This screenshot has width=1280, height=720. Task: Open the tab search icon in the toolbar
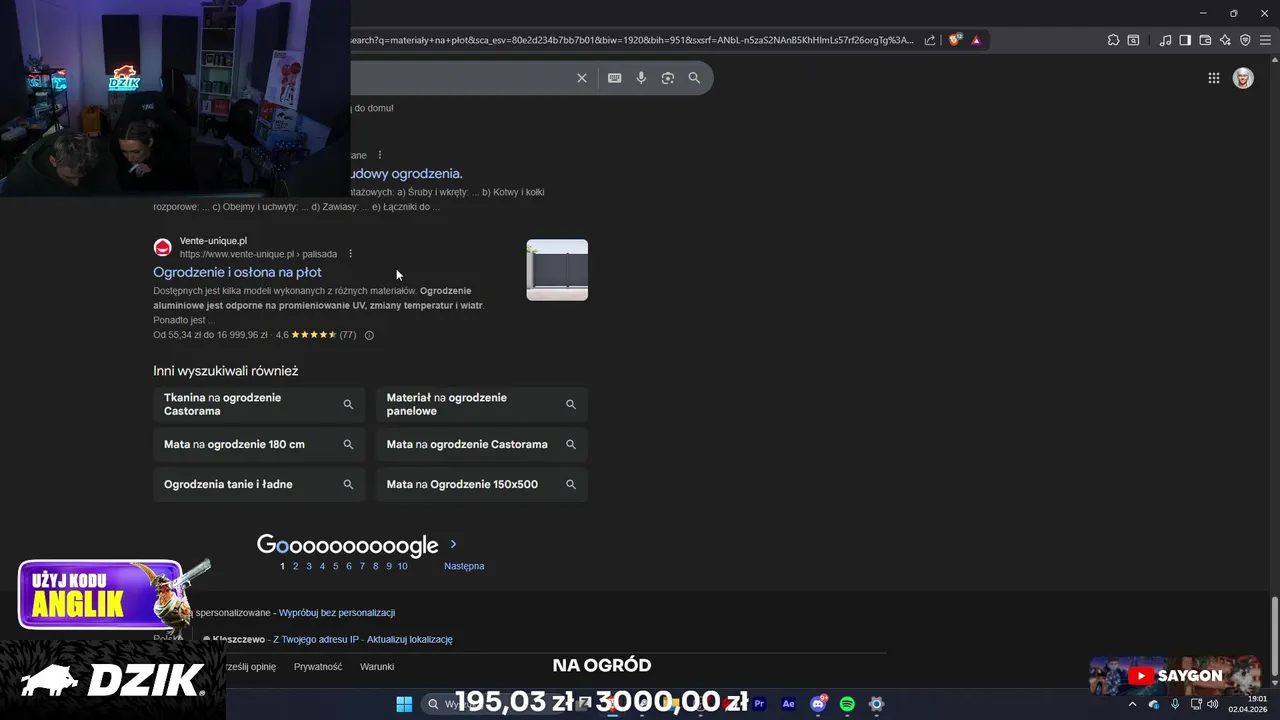tap(1133, 40)
